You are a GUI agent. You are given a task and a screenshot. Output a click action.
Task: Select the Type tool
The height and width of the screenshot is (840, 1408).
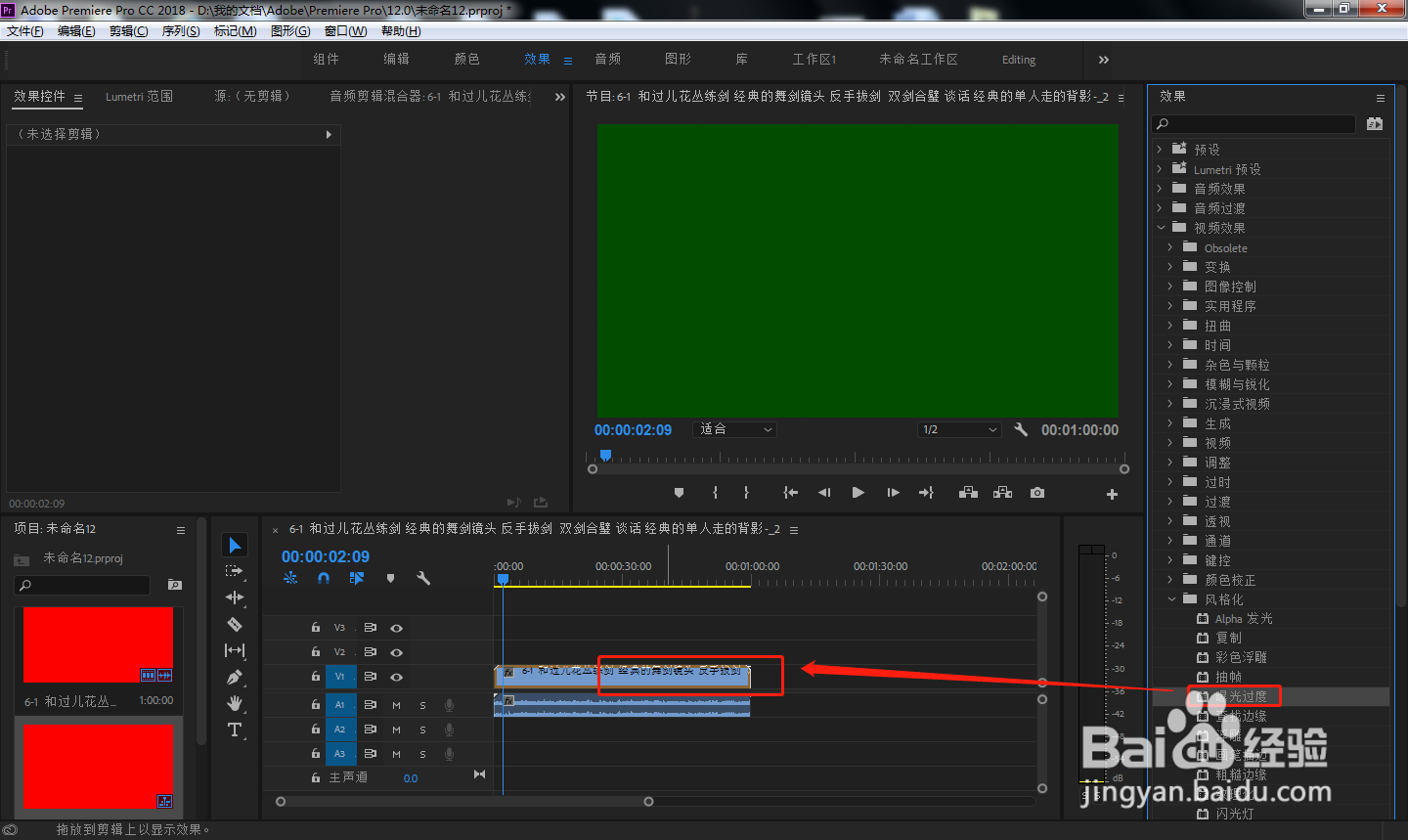[x=235, y=729]
